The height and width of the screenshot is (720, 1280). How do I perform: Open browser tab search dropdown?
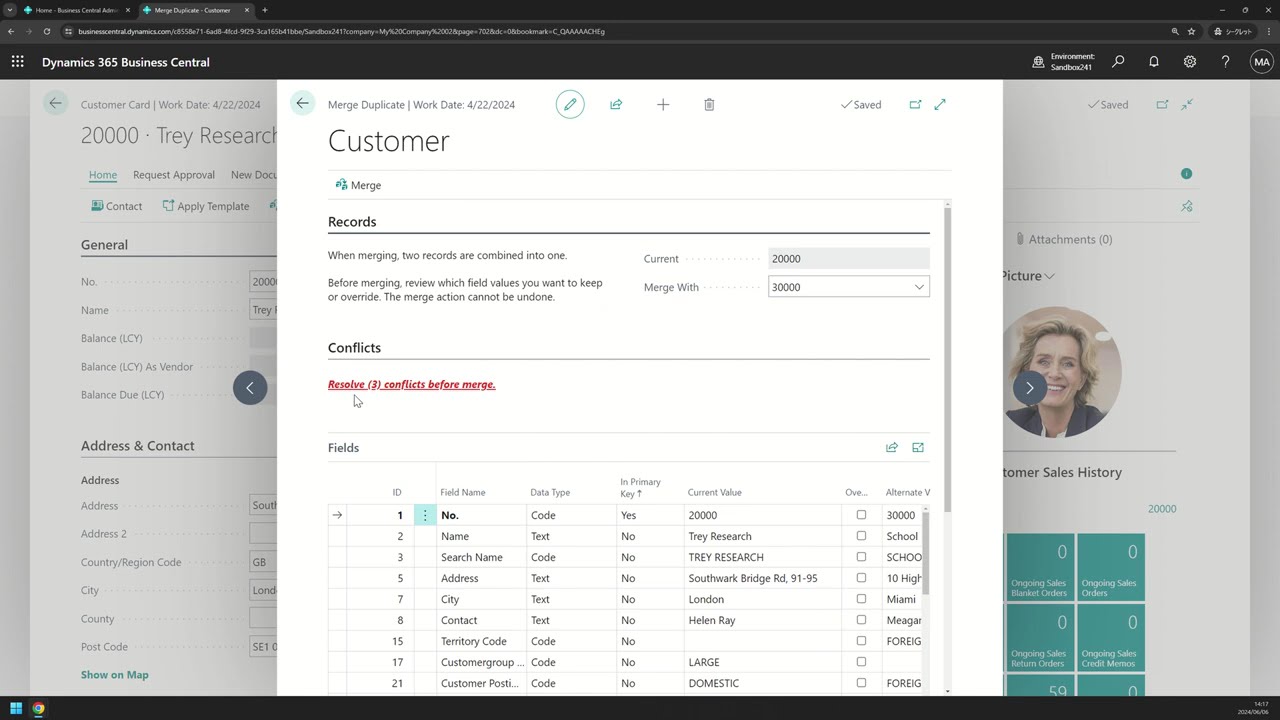point(10,10)
